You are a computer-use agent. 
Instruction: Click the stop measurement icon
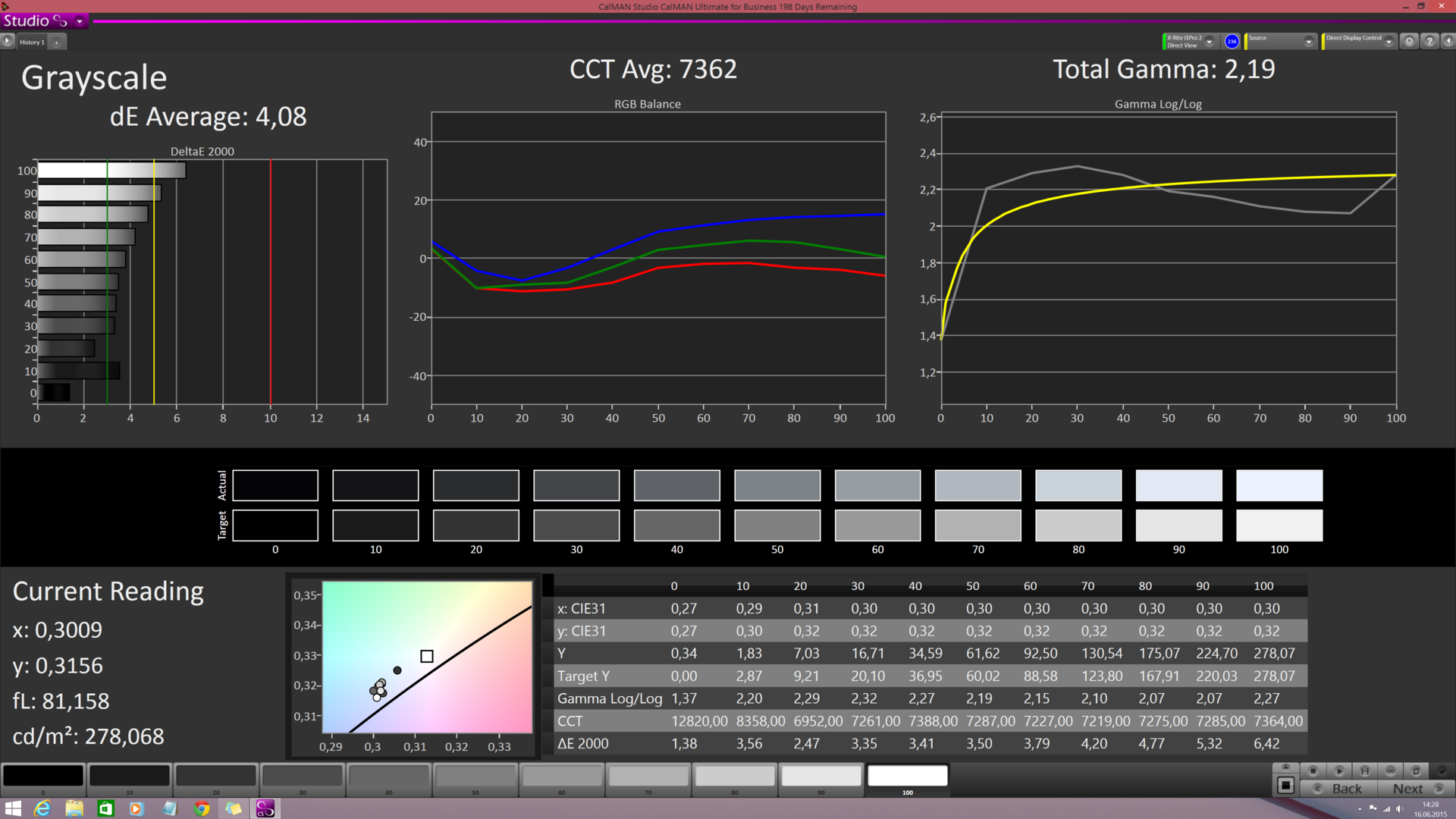(1313, 771)
